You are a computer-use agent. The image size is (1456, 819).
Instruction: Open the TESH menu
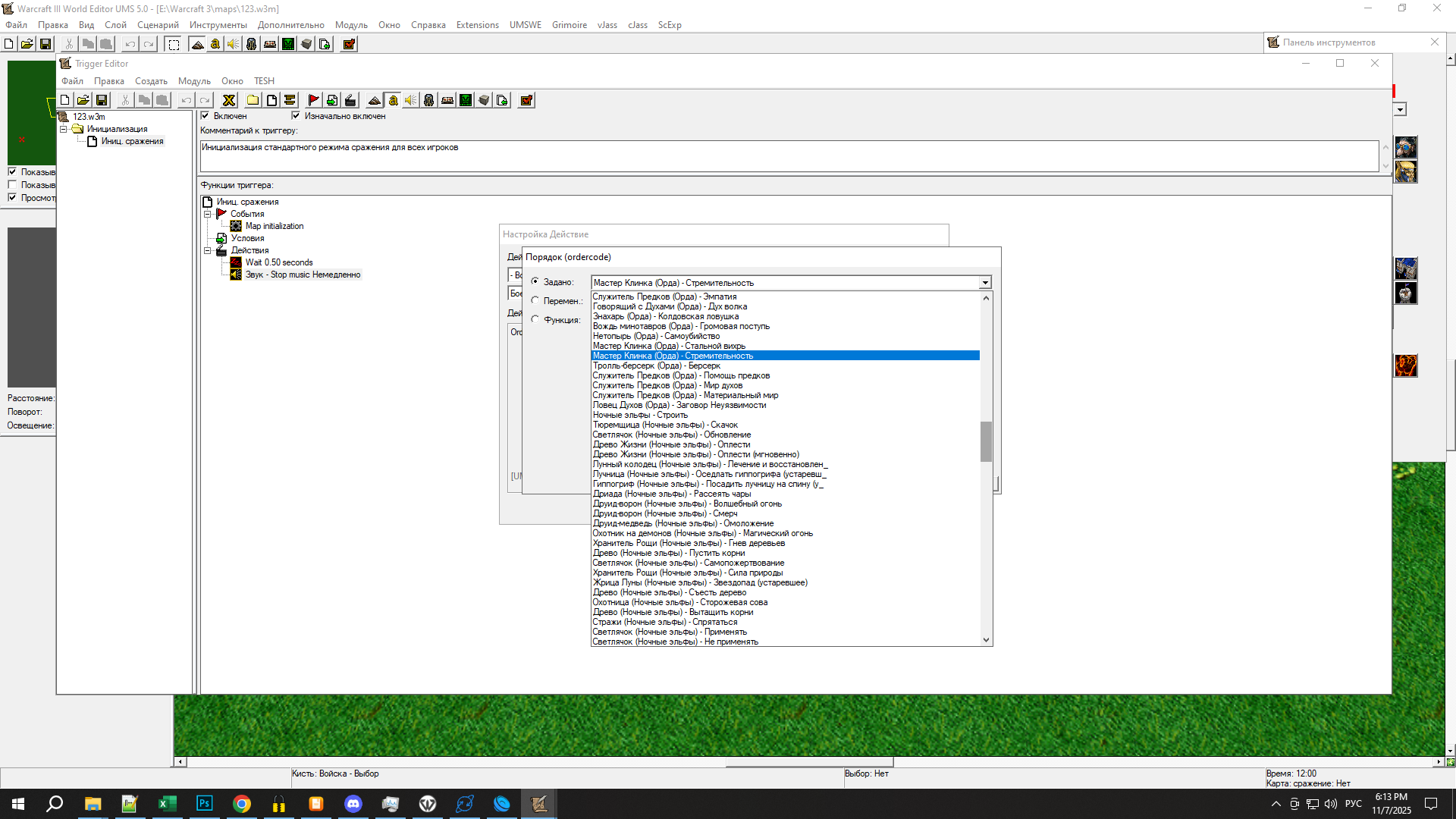[264, 81]
